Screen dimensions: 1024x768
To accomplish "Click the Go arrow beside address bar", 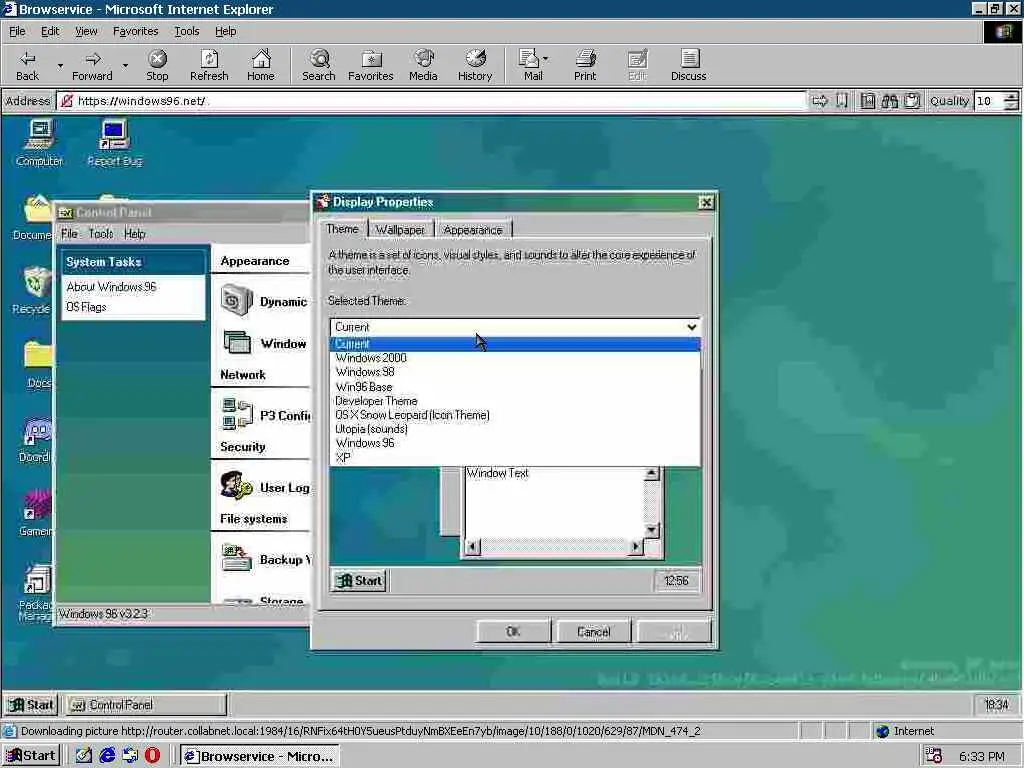I will point(820,101).
